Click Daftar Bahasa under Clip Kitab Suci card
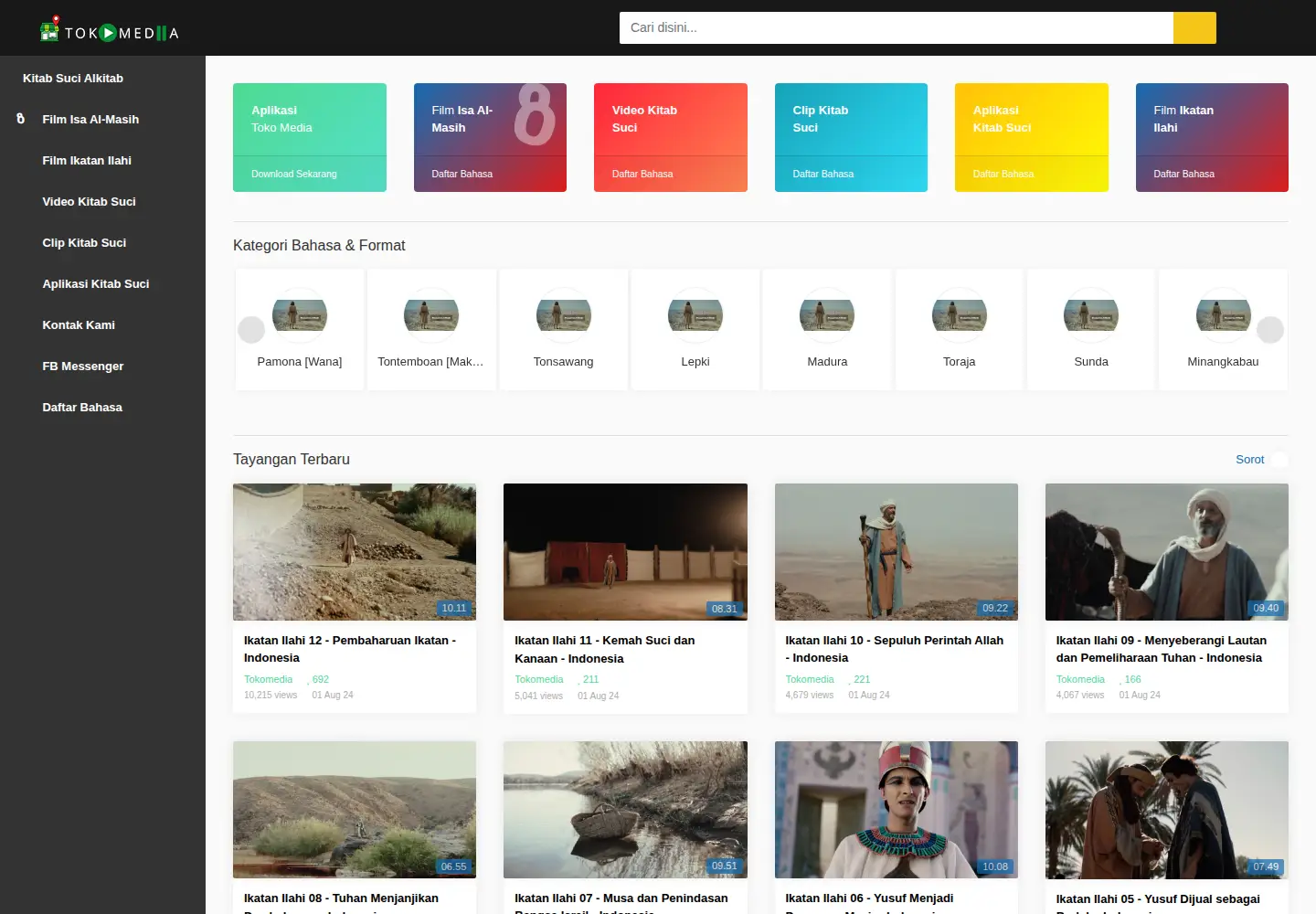 click(x=823, y=174)
